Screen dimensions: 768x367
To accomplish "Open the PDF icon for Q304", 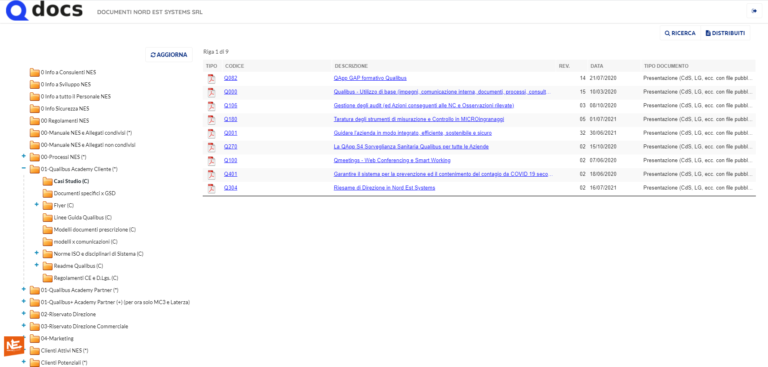I will coord(212,188).
